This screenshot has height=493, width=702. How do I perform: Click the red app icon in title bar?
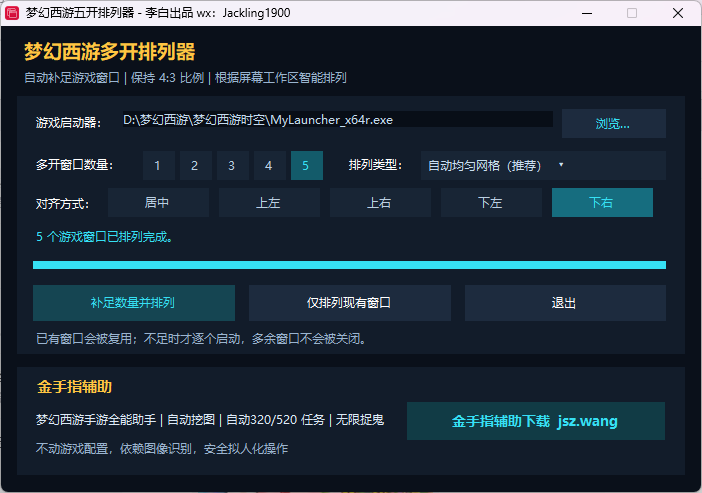click(12, 13)
